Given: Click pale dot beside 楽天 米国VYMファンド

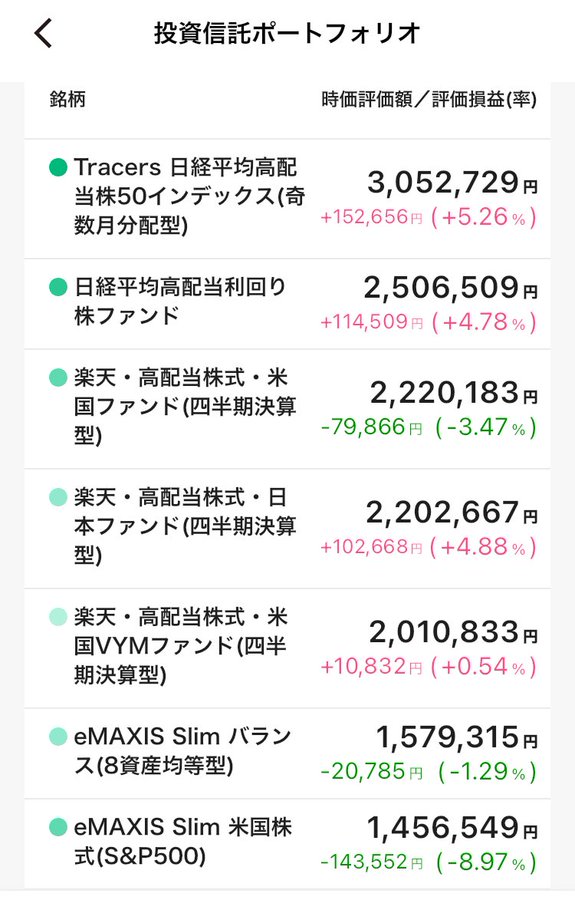Looking at the screenshot, I should [58, 617].
